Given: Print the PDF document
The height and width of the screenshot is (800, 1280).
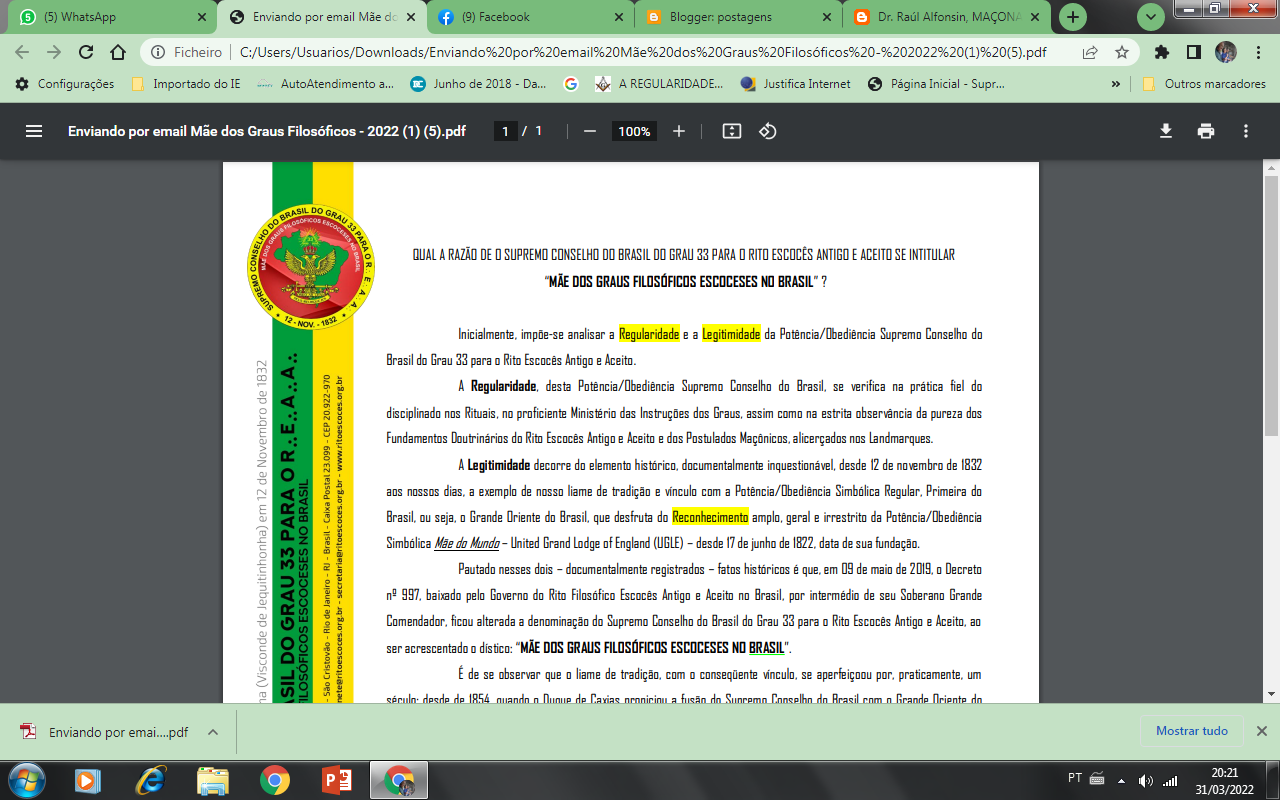Looking at the screenshot, I should (x=1206, y=131).
